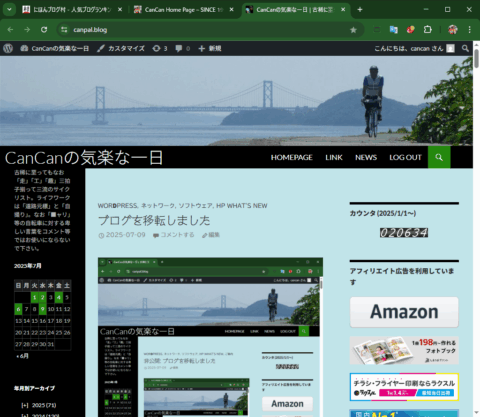Image resolution: width=480 pixels, height=417 pixels.
Task: Click the Amazon affiliate button
Action: pos(404,312)
